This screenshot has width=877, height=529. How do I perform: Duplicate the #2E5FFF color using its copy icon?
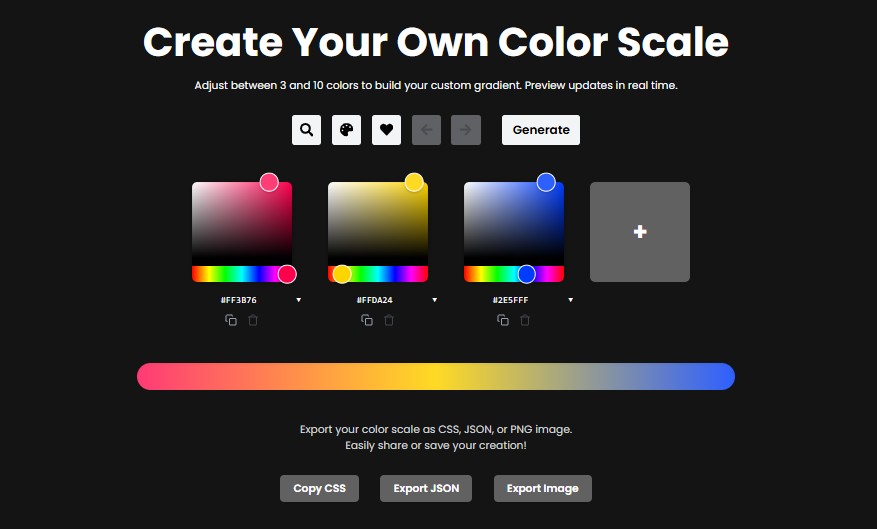click(503, 320)
